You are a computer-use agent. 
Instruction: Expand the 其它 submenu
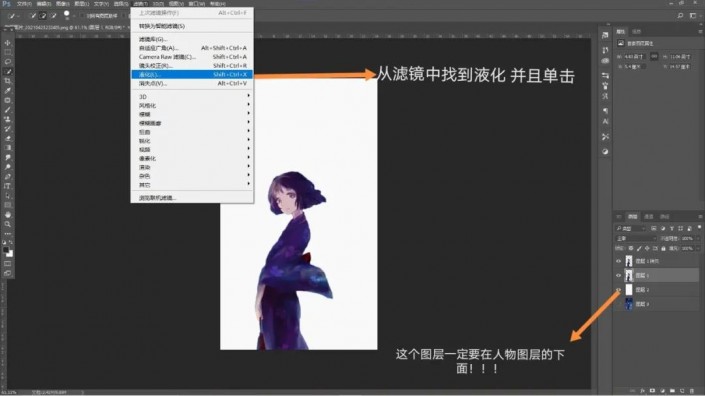click(192, 185)
